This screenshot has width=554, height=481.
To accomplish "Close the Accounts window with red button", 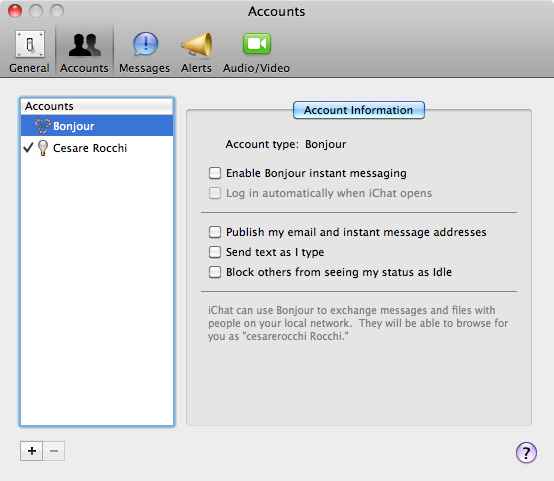I will click(15, 11).
